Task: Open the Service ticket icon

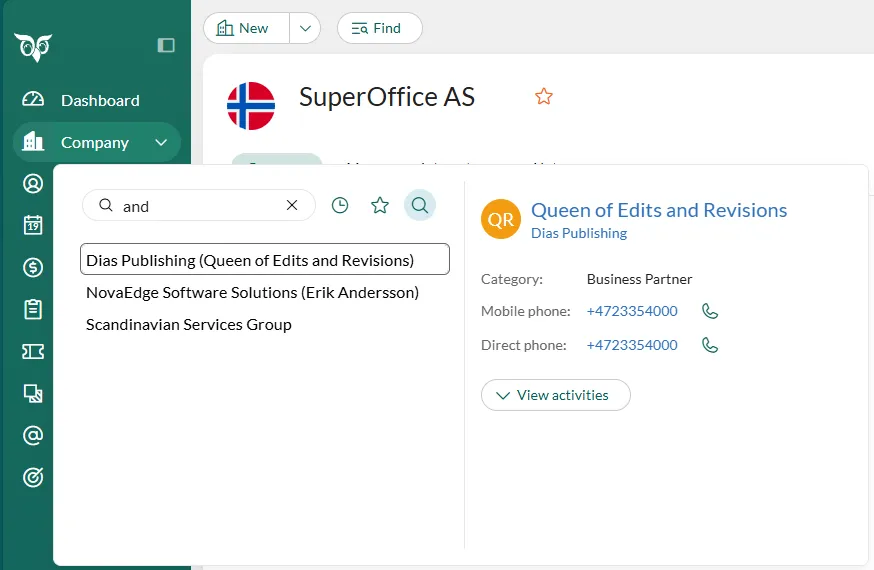Action: tap(33, 351)
